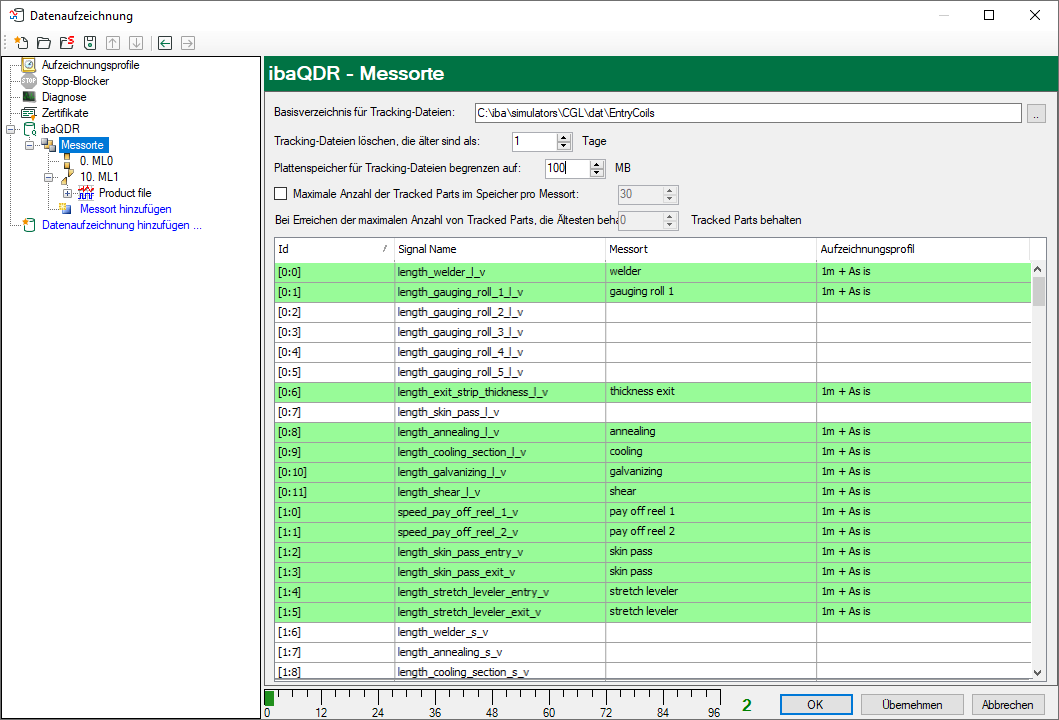Expand the Product file tree node
Screen dimensions: 1059x720
(67, 193)
